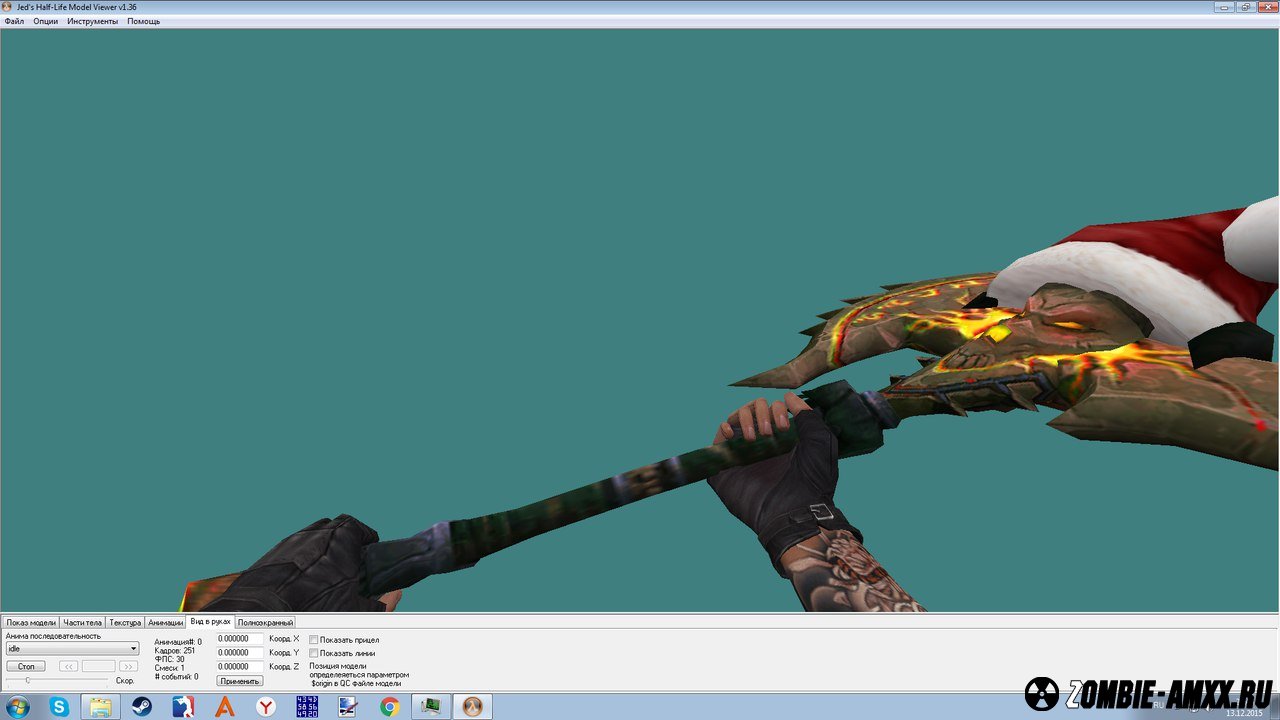Click the frame number field between arrows

point(99,666)
